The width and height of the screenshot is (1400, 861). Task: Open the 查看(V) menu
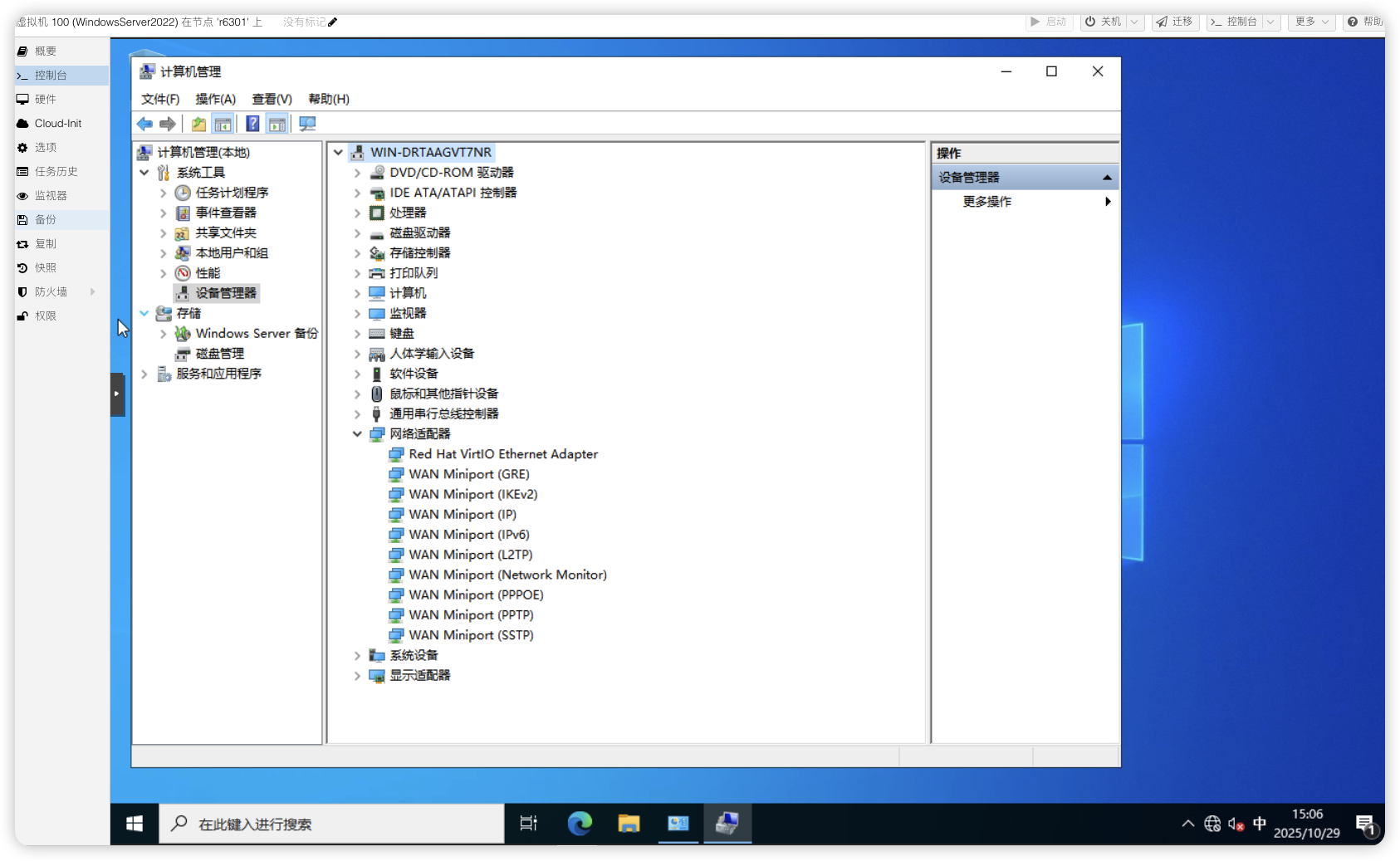(x=272, y=100)
